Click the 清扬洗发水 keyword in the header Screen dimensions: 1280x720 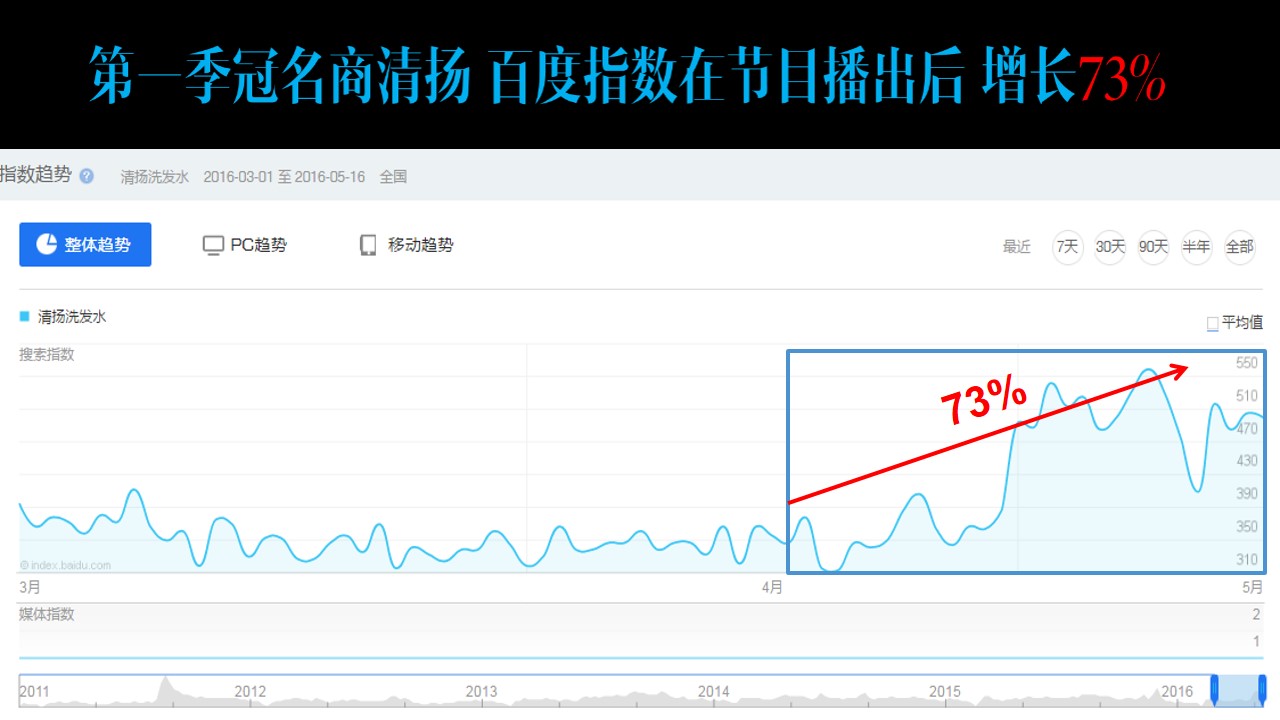[155, 177]
